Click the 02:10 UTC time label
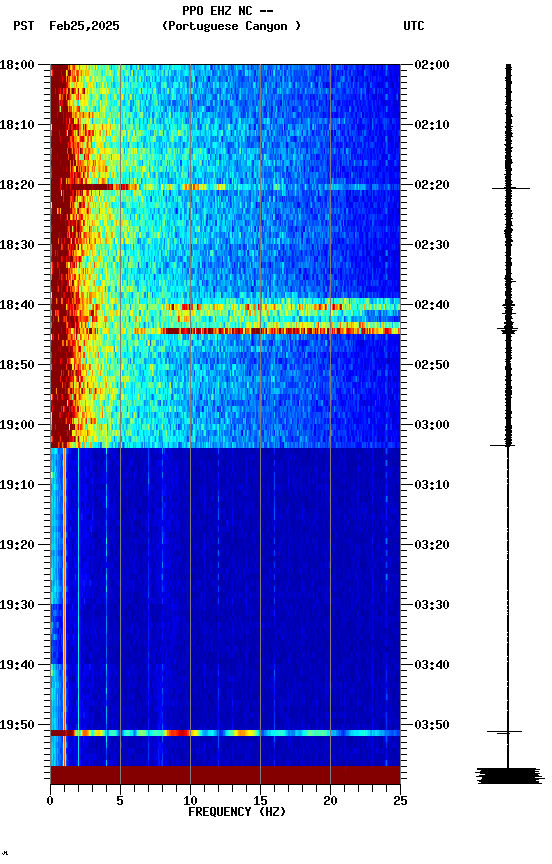Image resolution: width=552 pixels, height=864 pixels. click(x=432, y=125)
